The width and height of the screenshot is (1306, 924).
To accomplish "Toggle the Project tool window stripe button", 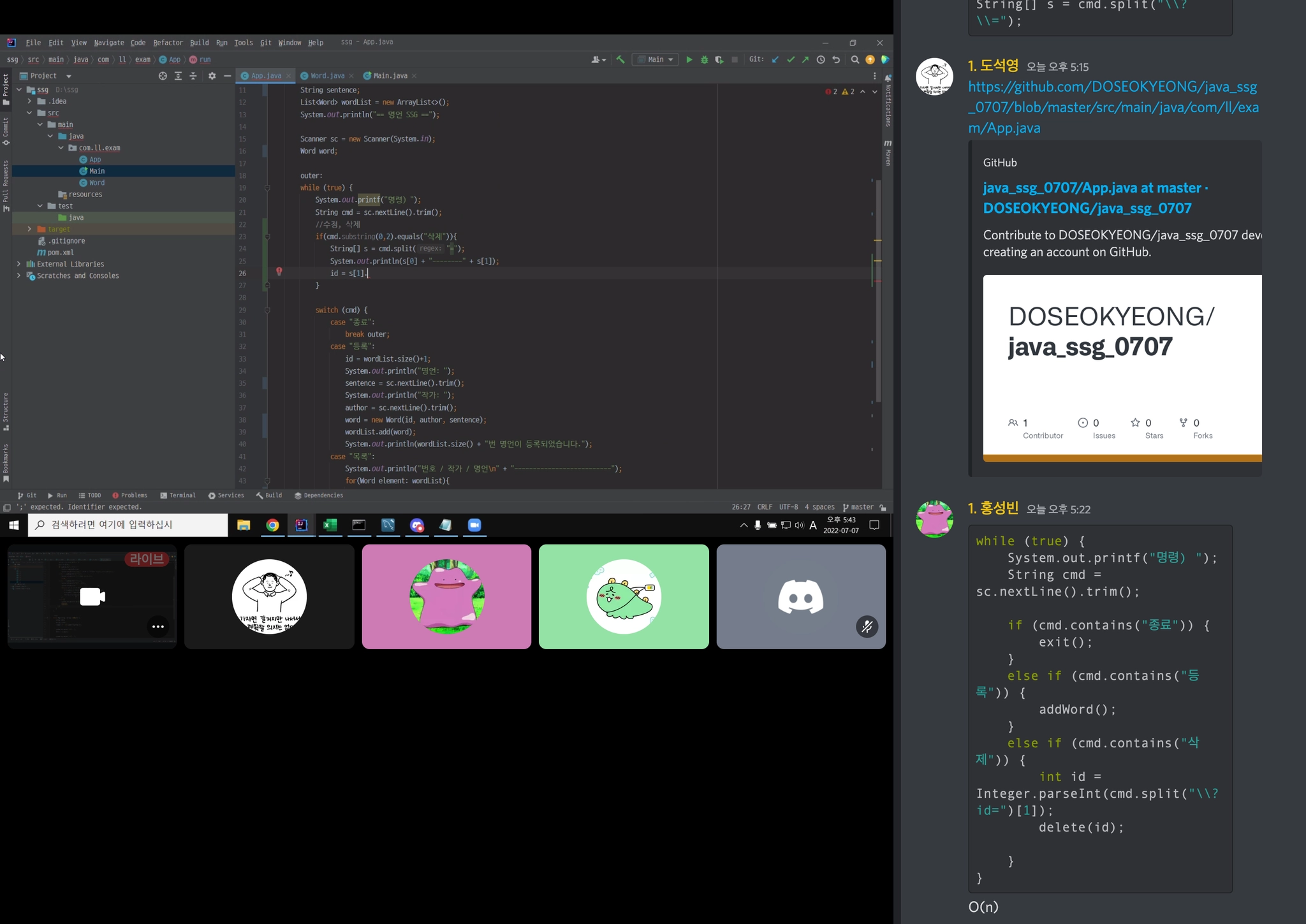I will point(6,89).
